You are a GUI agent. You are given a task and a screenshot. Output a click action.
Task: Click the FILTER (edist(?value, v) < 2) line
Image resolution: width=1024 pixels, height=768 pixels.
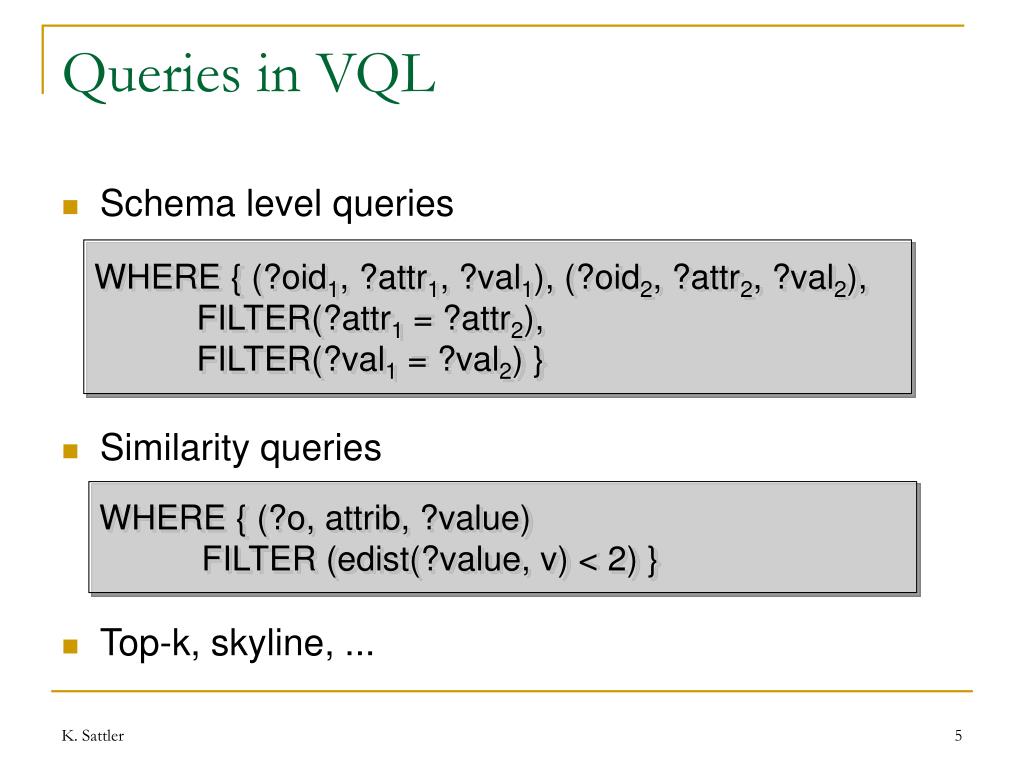point(430,560)
